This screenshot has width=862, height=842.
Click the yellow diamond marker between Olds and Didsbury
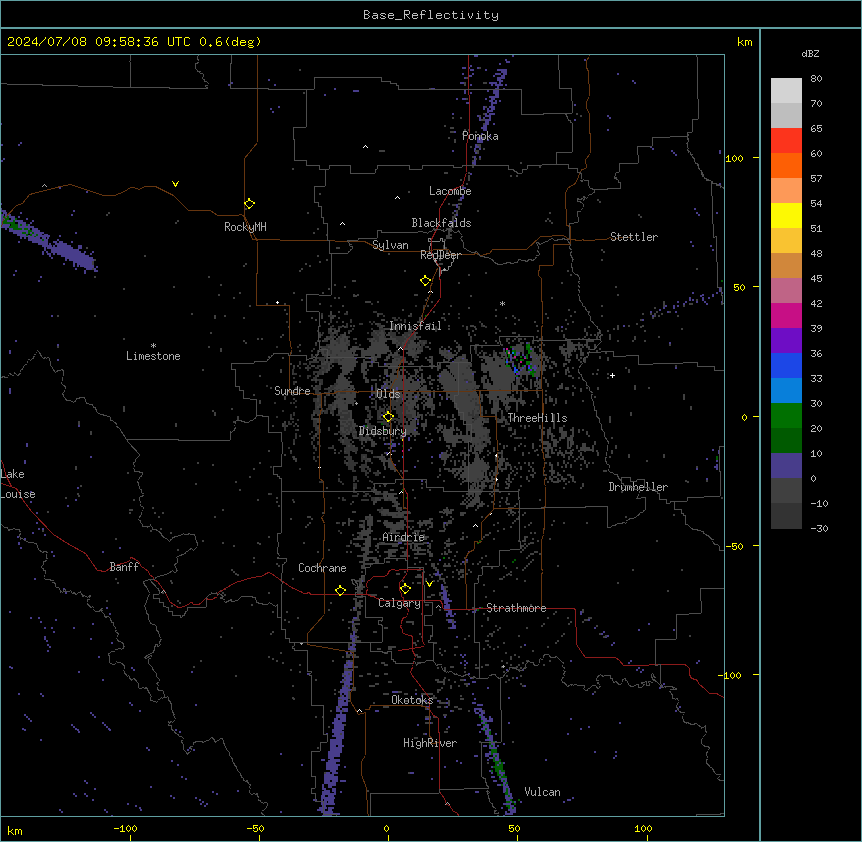388,417
